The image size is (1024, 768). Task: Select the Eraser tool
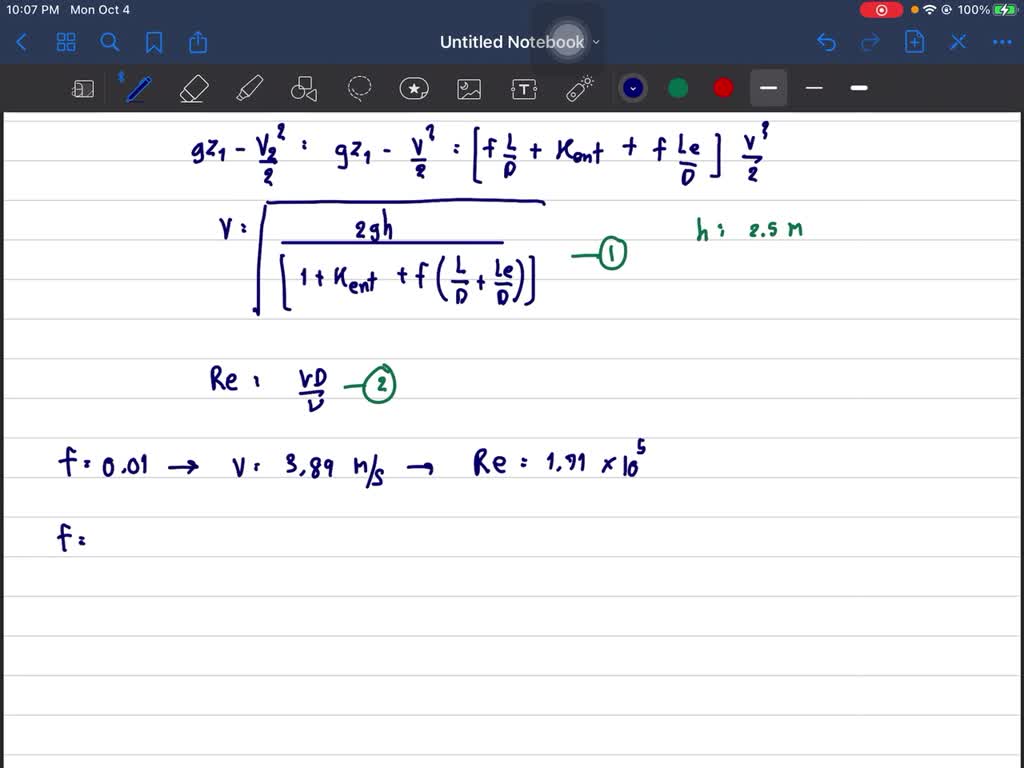point(193,89)
